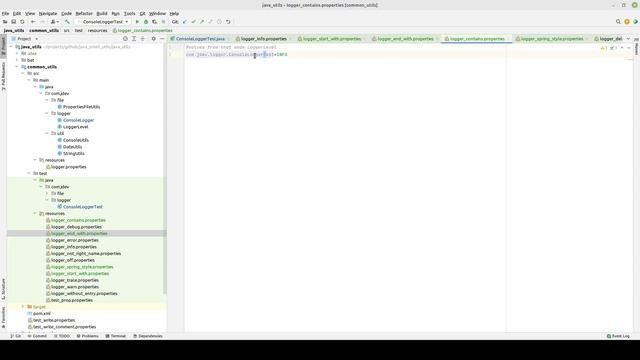Screen dimensions: 640x360
Task: Open Search Everywhere magnifier icon
Action: pyautogui.click(x=618, y=22)
